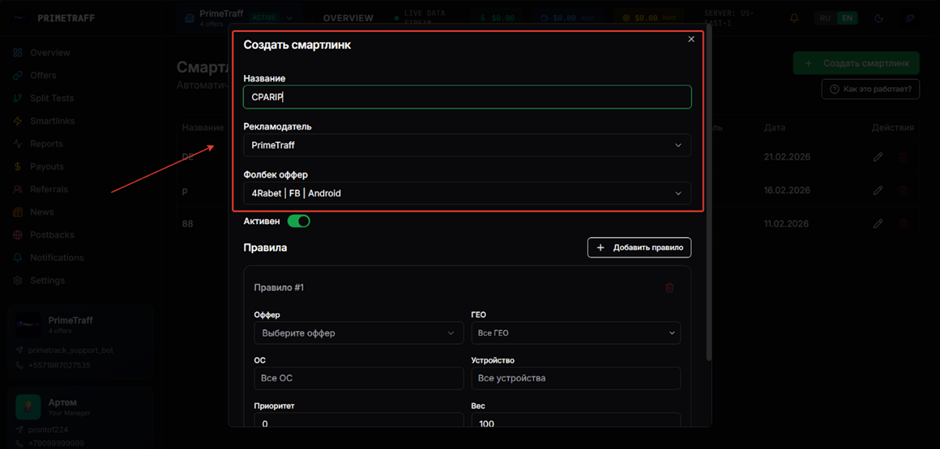Open the Рекламодатель dropdown
Screen dimensions: 940x449
coord(467,145)
